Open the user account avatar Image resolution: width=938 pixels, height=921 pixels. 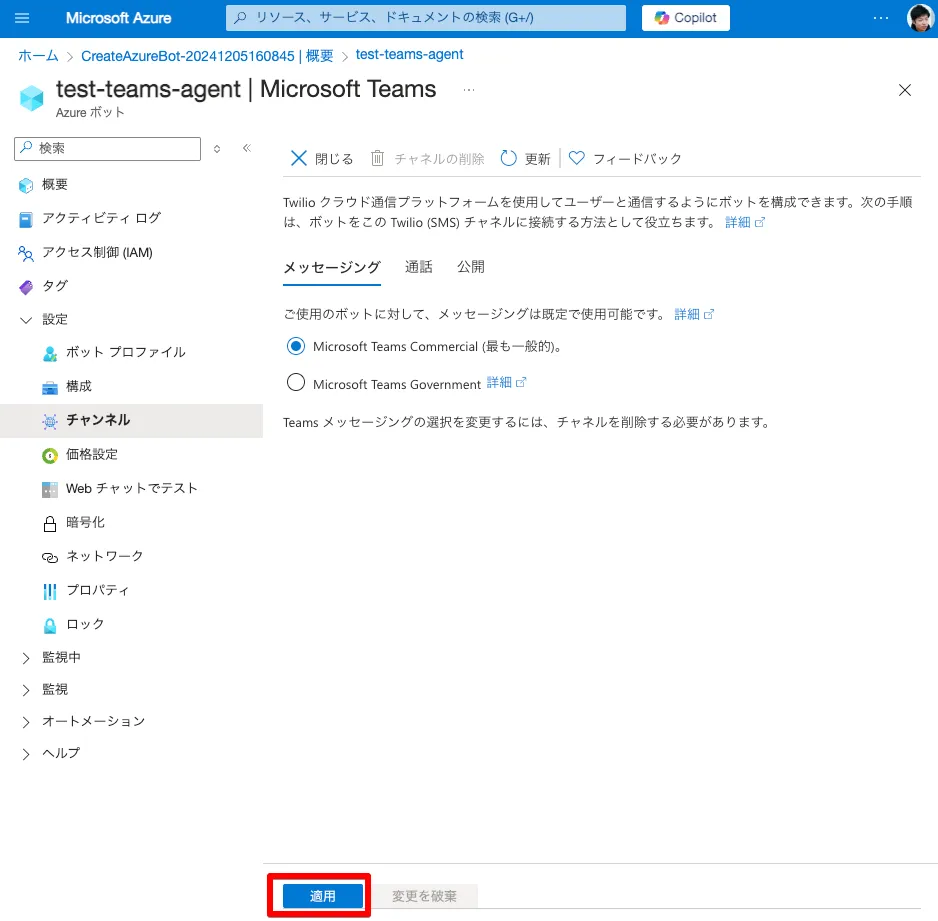point(920,18)
